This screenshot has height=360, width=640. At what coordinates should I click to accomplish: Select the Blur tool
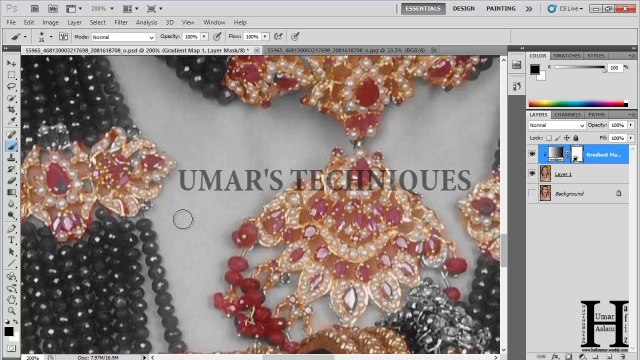[x=11, y=204]
